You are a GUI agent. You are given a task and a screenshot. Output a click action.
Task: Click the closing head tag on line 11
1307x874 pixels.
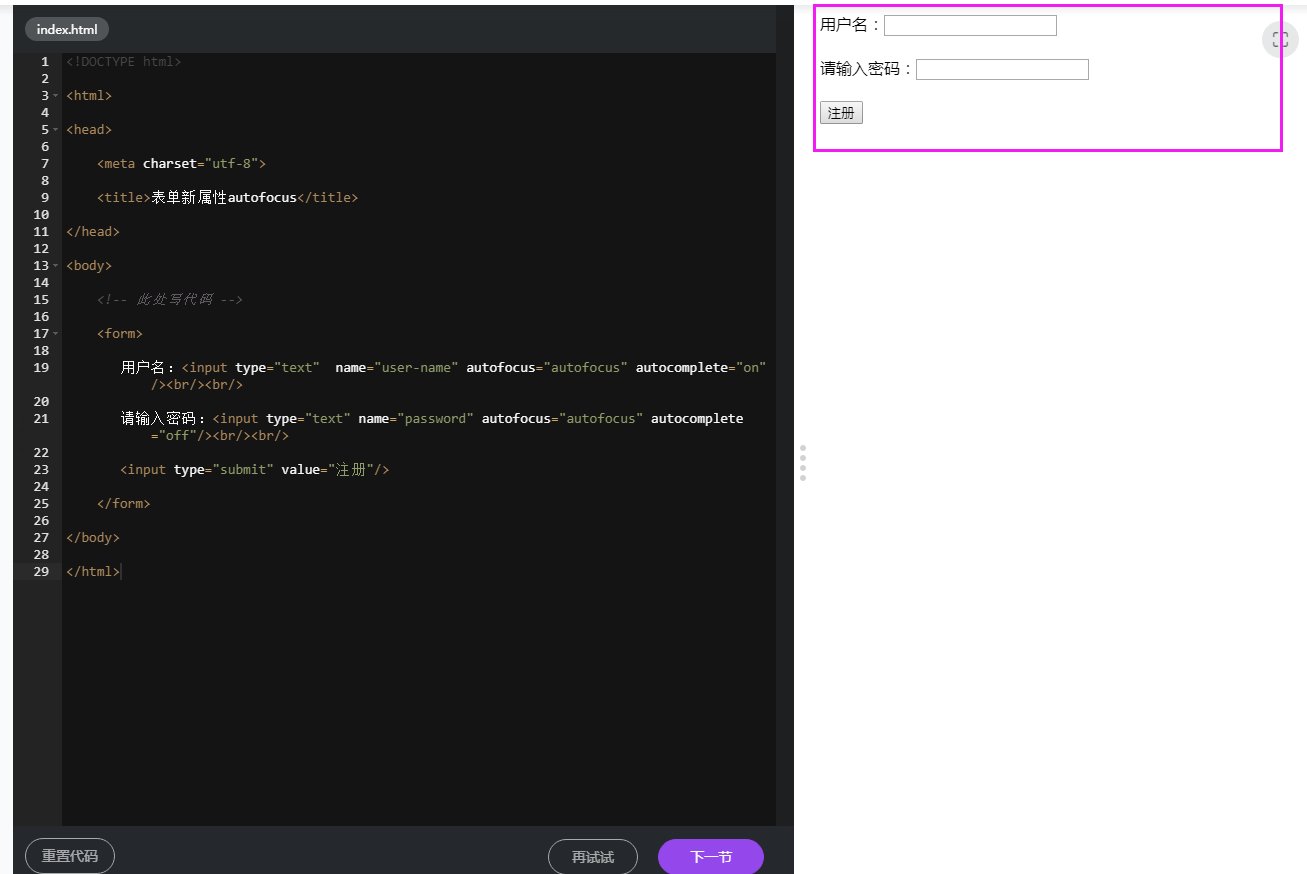pos(93,232)
